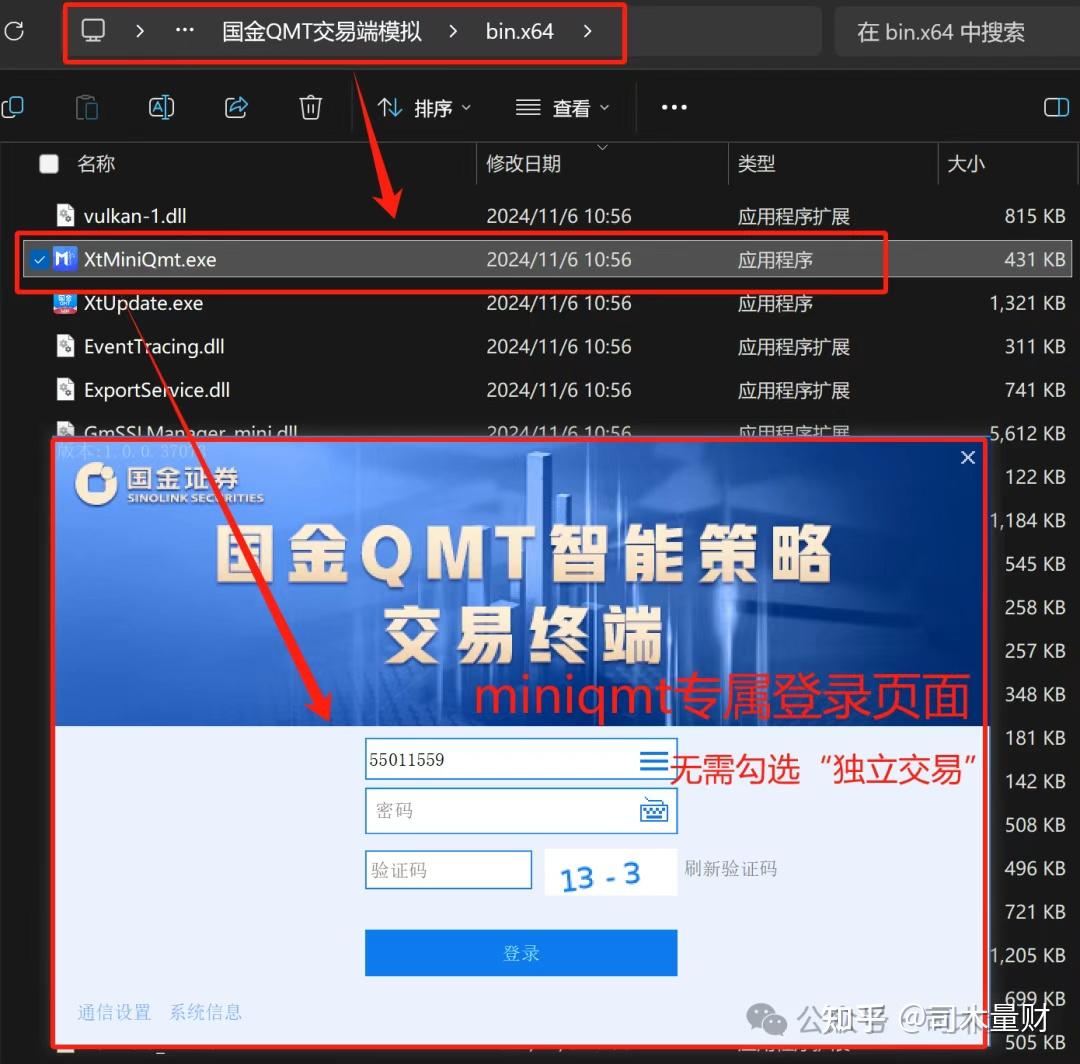Open the toolbar's see-more (...) menu

(673, 107)
